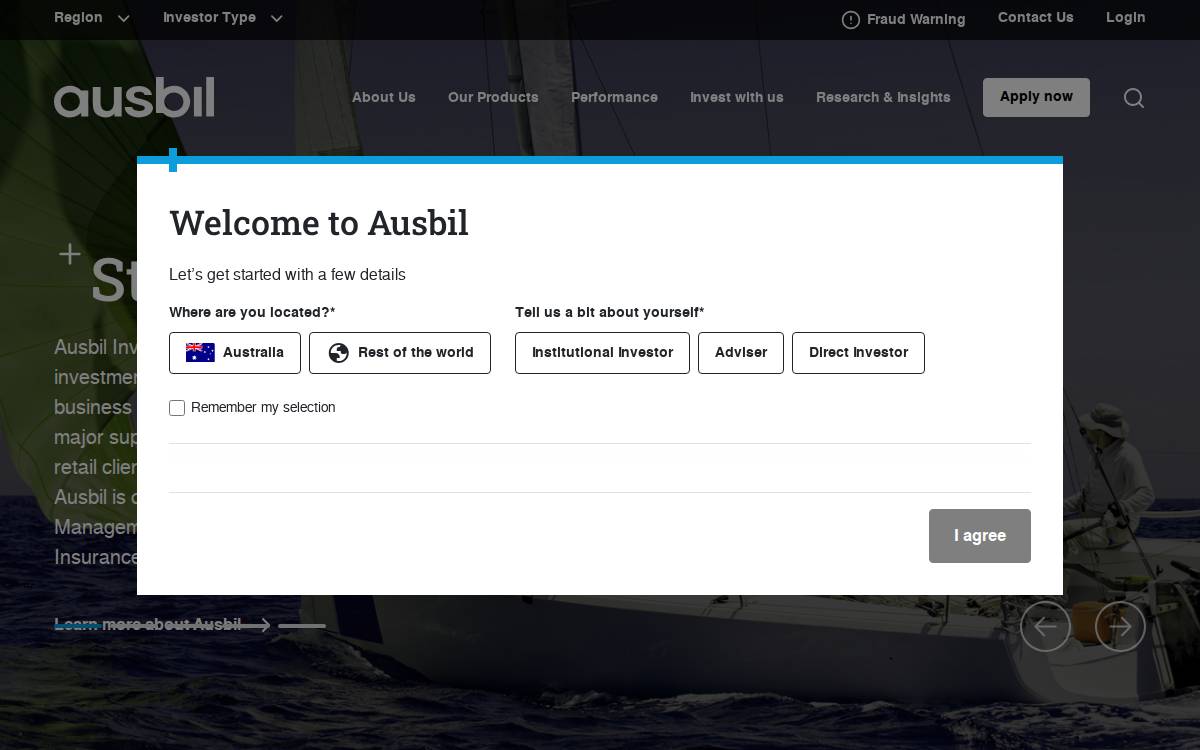This screenshot has width=1200, height=750.
Task: Expand the Investor Type dropdown
Action: [223, 18]
